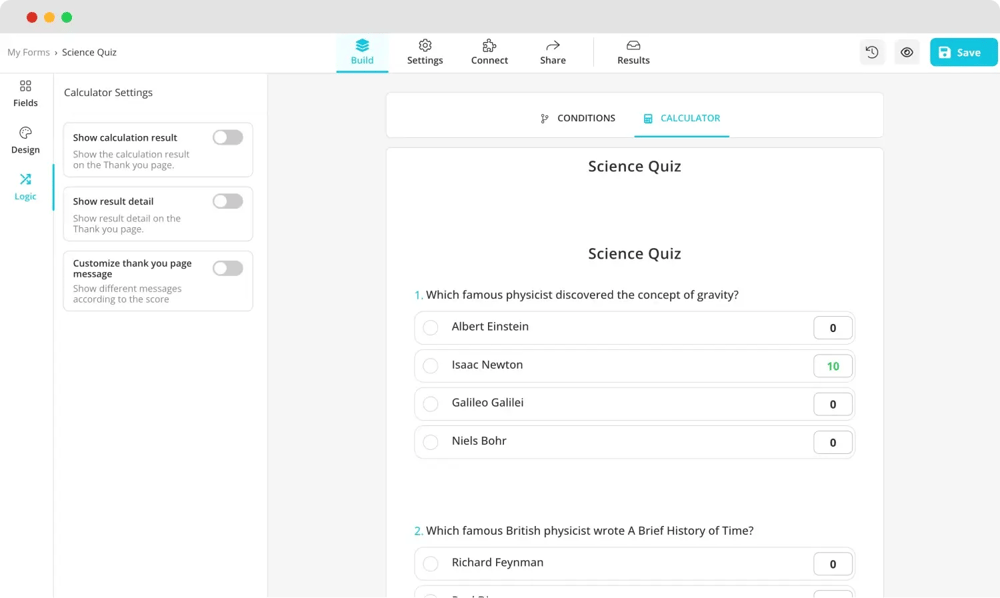Open revision history clock icon
Viewport: 1000px width, 598px height.
[x=872, y=52]
